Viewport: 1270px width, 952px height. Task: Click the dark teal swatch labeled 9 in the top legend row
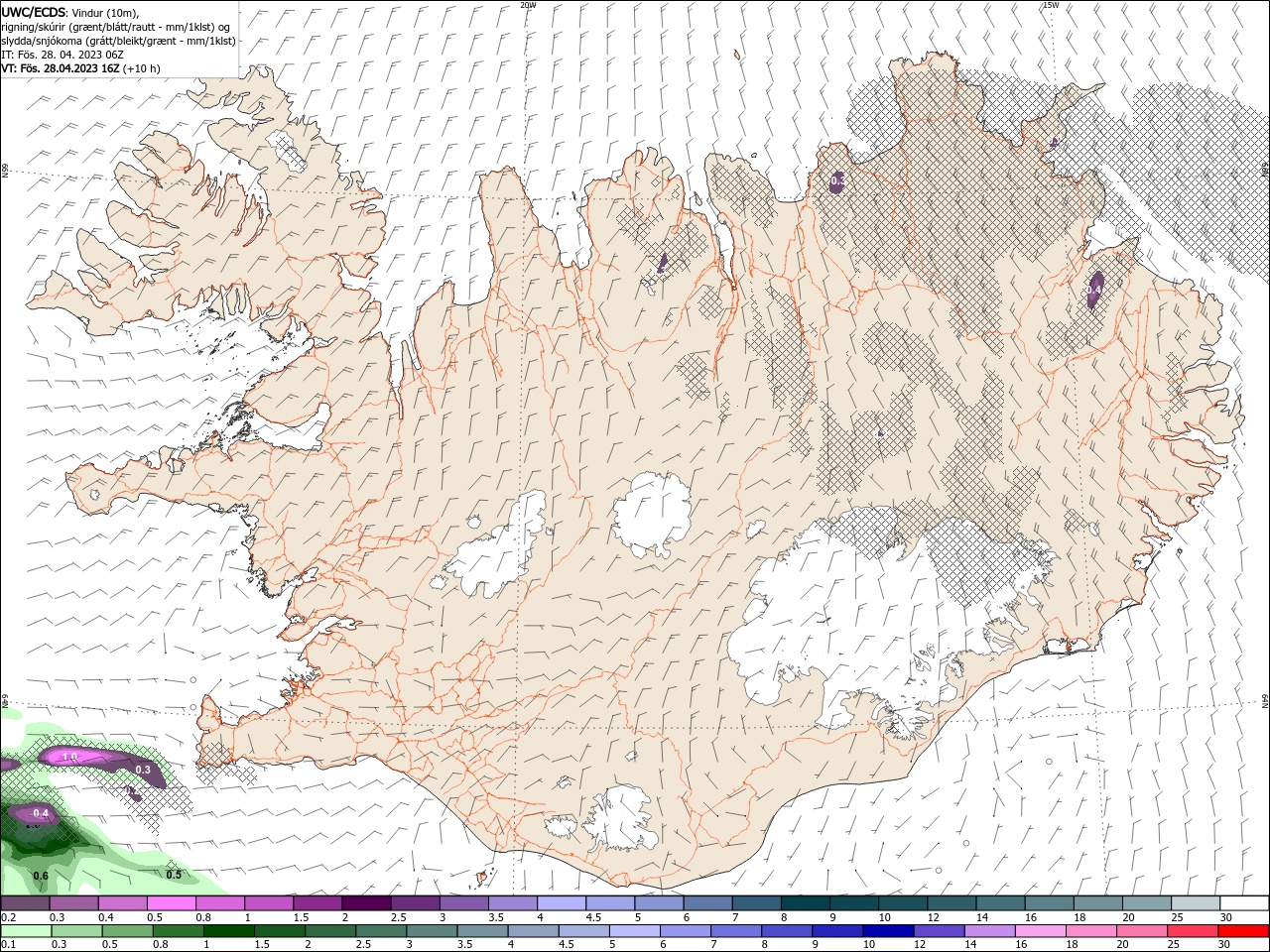coord(854,903)
